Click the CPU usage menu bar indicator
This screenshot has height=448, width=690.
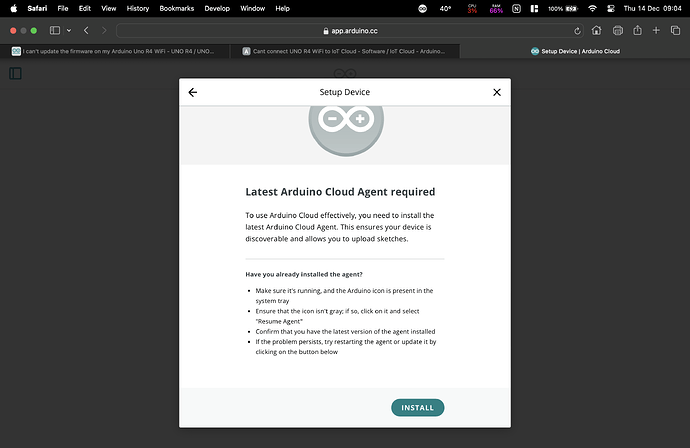tap(472, 8)
